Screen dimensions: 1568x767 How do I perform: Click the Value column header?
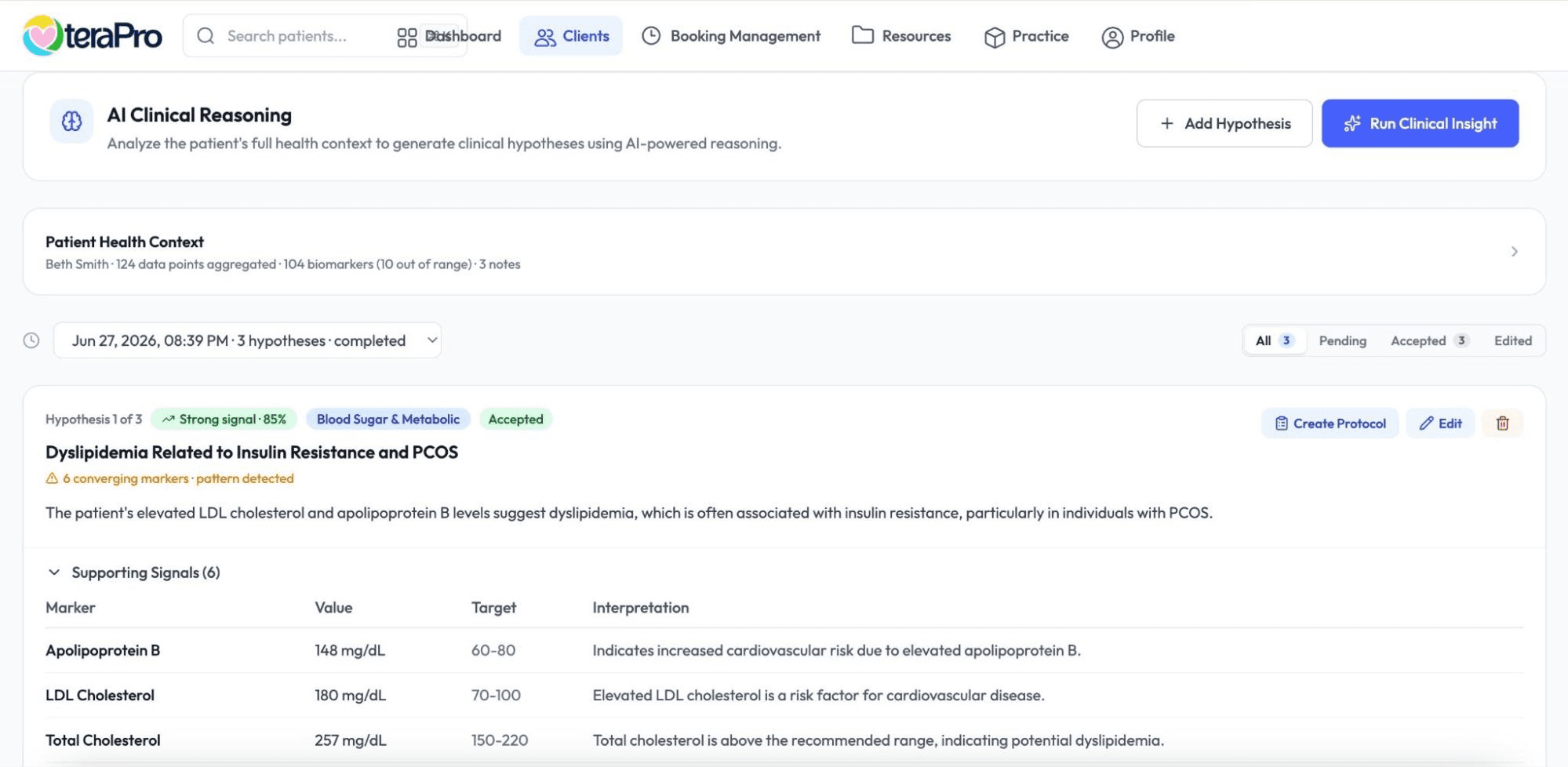click(x=333, y=608)
